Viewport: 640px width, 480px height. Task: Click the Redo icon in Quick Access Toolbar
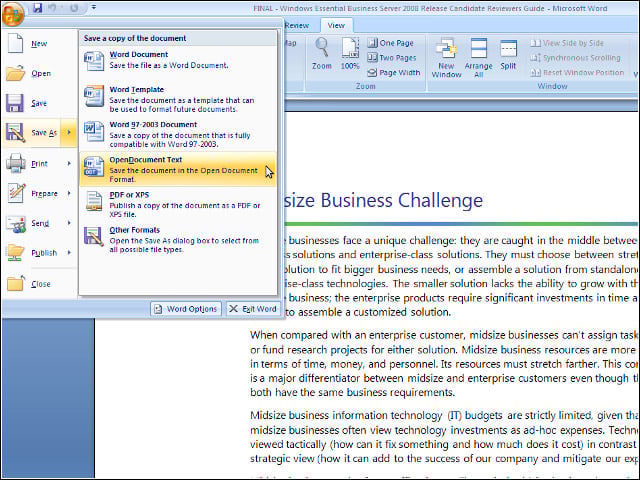click(x=73, y=8)
